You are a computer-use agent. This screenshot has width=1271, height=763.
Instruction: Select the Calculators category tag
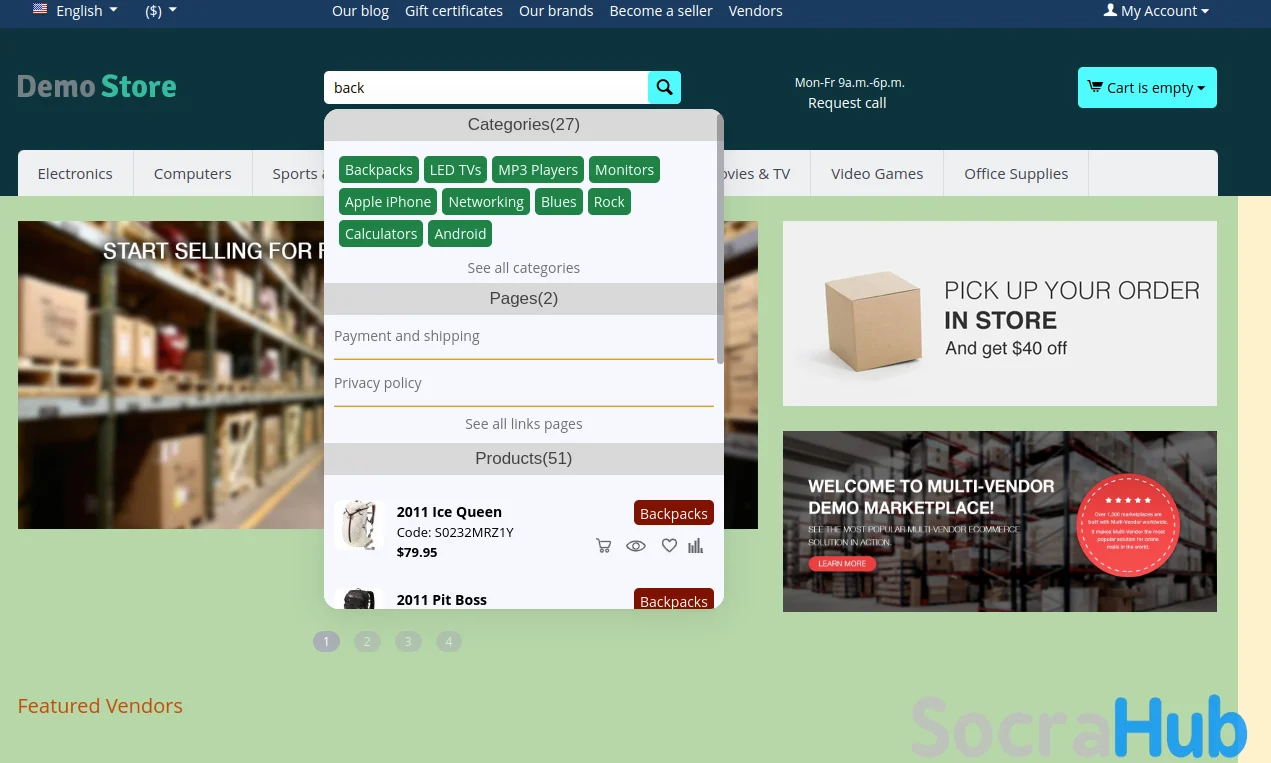[381, 234]
